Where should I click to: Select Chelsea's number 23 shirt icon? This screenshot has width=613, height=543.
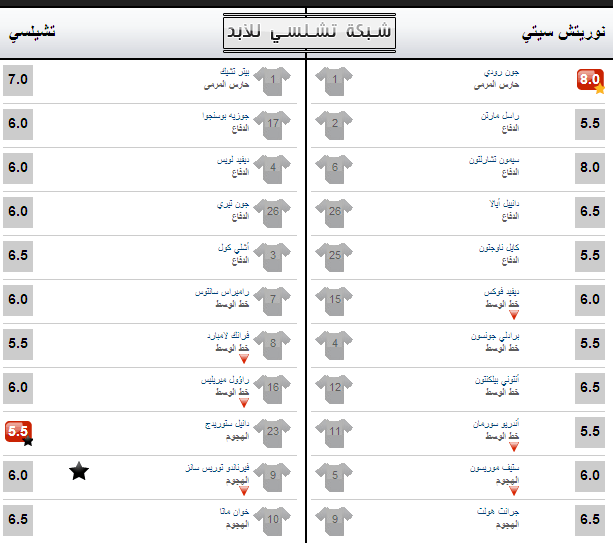point(272,433)
